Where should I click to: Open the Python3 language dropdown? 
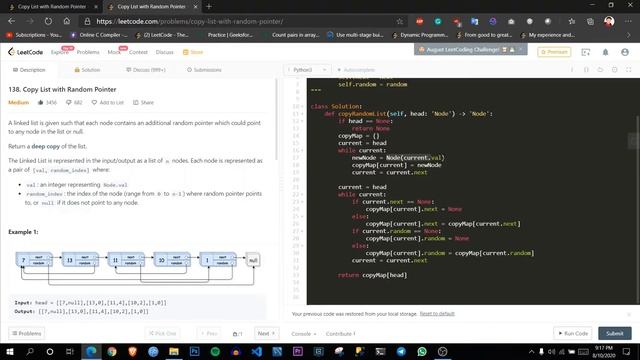(x=307, y=70)
